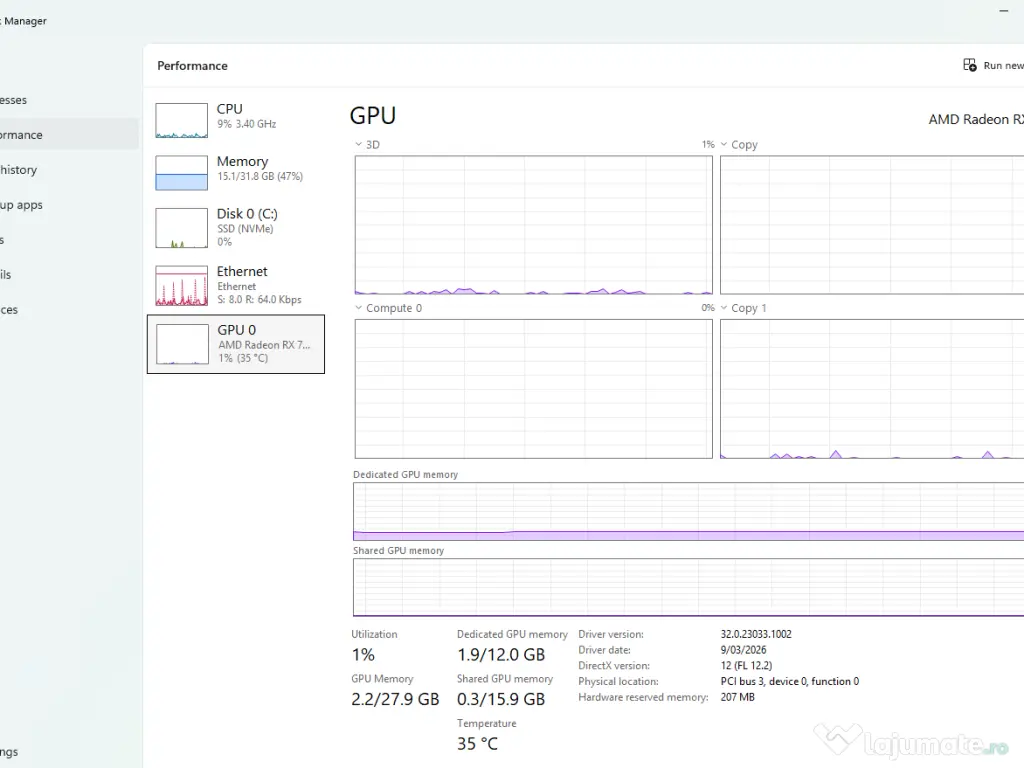
Task: Click the Shared GPU memory graph
Action: 688,587
